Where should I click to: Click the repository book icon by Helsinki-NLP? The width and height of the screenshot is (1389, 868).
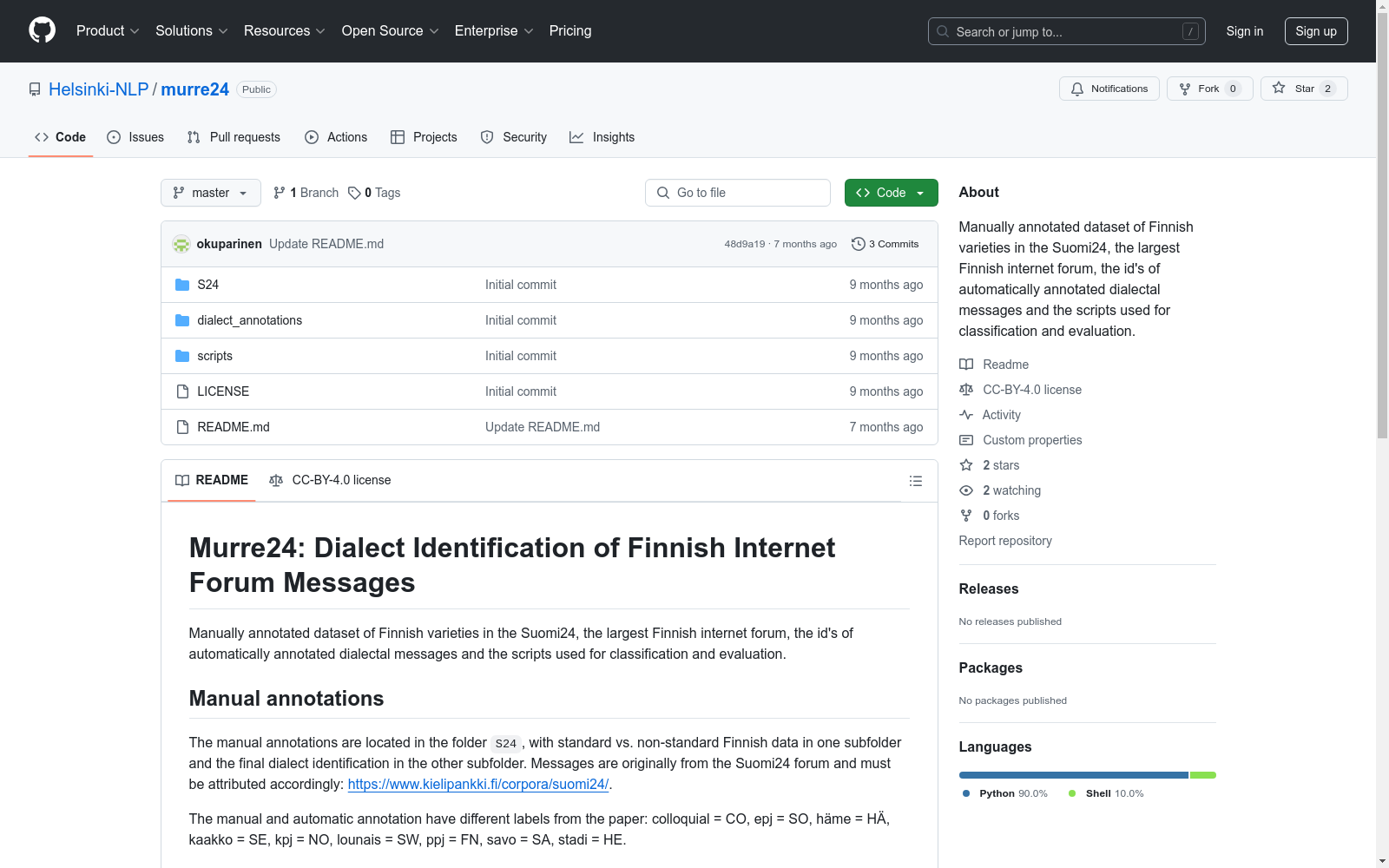(35, 89)
